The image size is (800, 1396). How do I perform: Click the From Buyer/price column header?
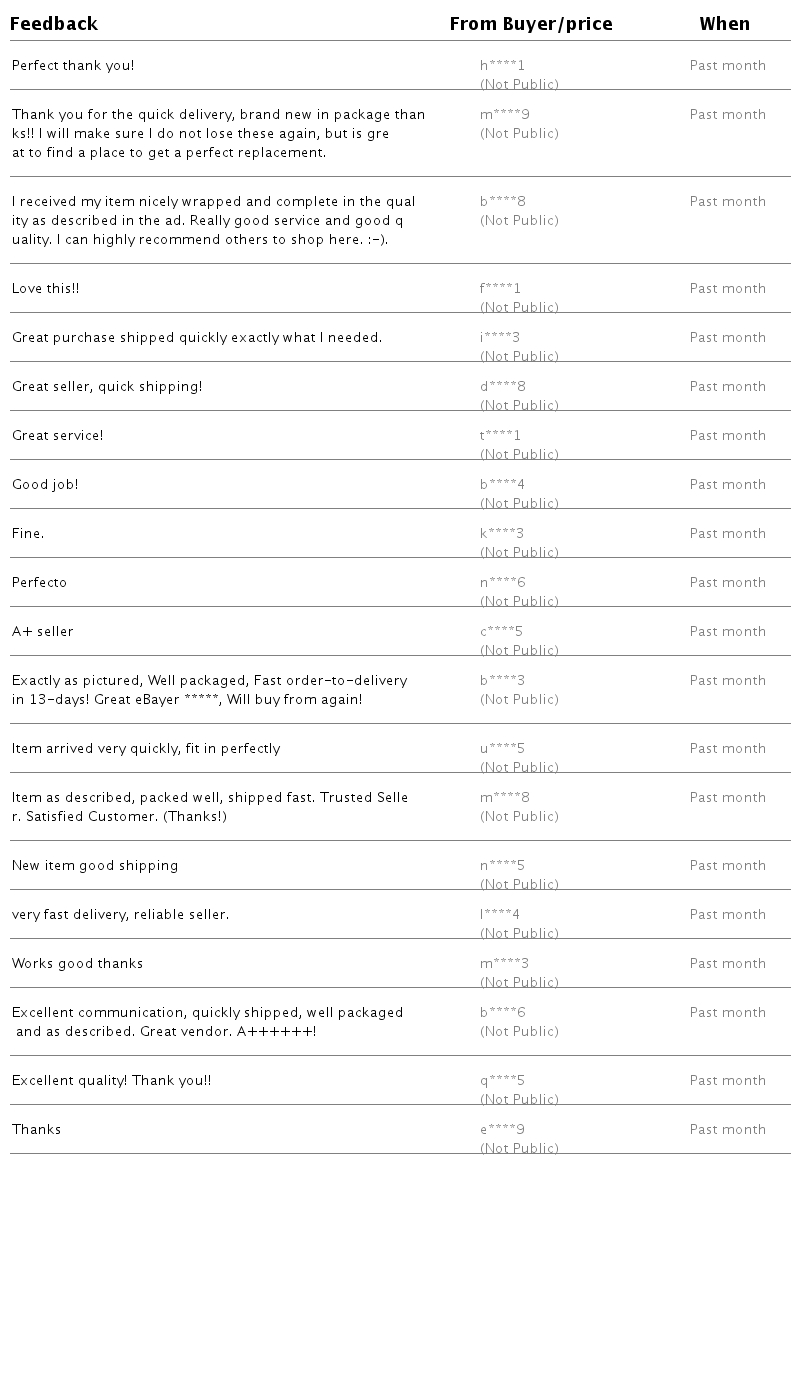(530, 24)
